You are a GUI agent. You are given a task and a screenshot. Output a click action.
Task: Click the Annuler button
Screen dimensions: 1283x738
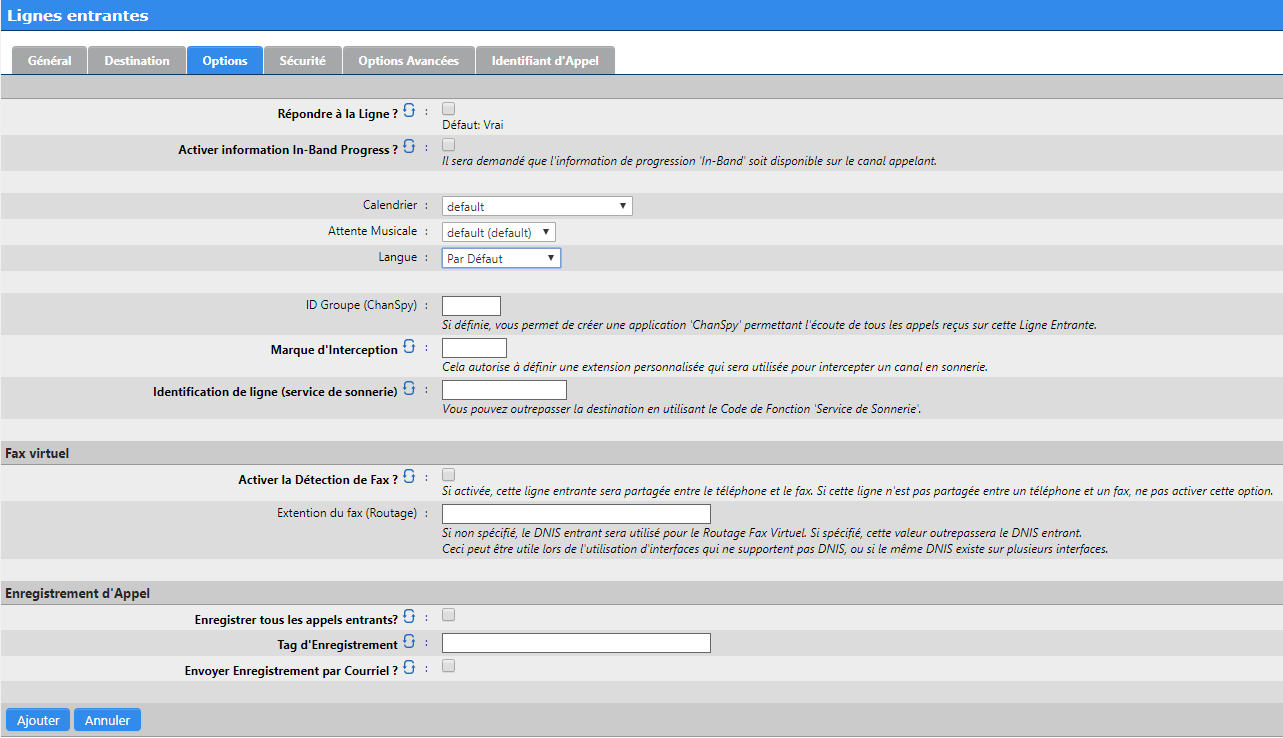click(x=108, y=720)
